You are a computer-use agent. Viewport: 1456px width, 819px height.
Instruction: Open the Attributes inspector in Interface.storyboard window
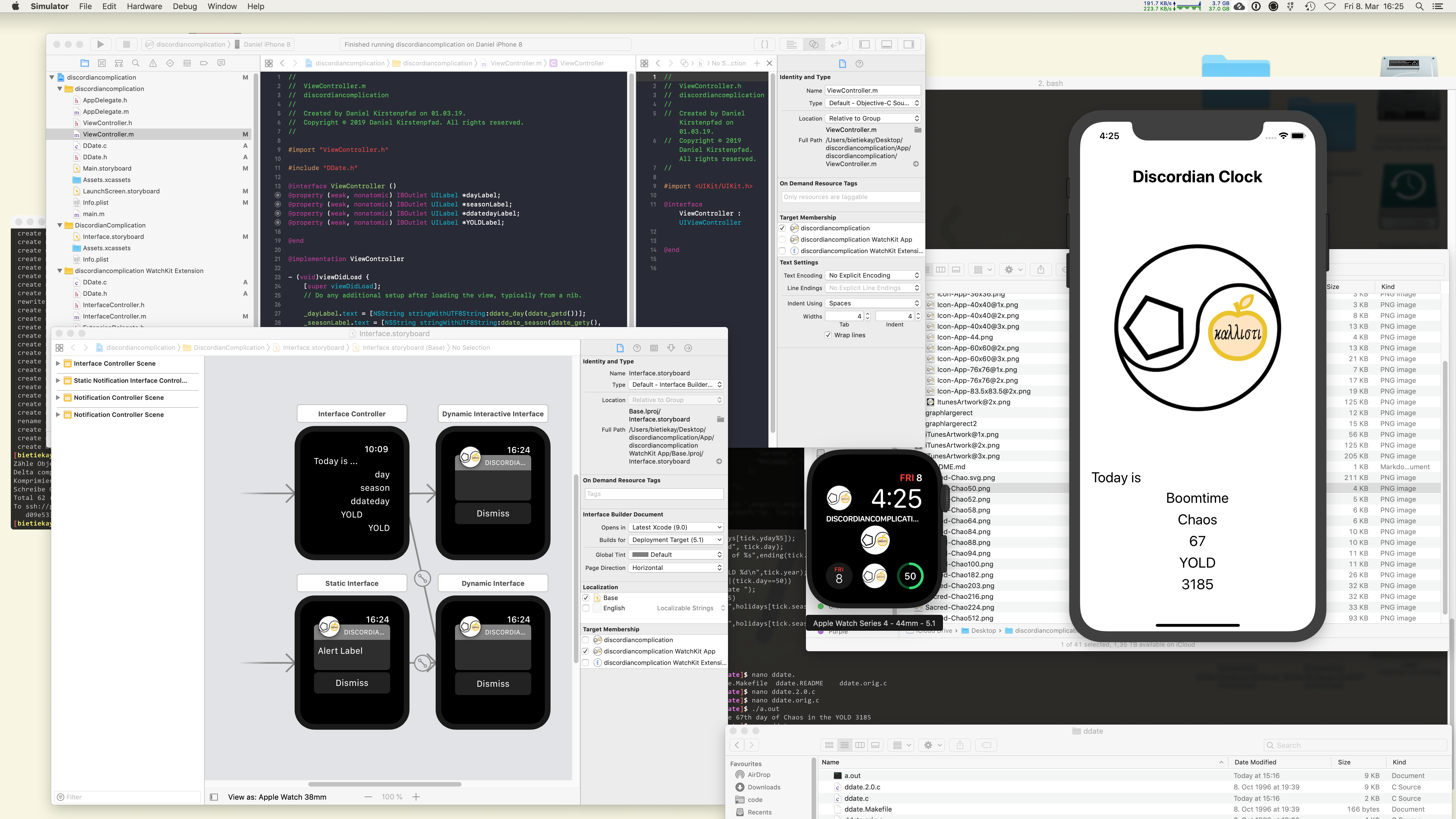click(x=671, y=348)
